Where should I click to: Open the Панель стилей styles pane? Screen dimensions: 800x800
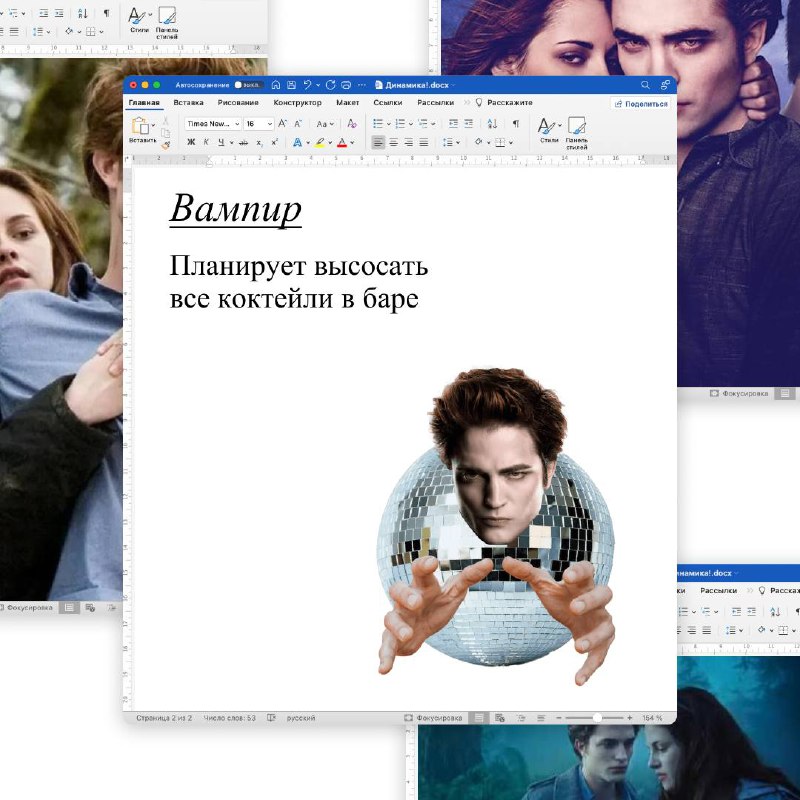577,133
